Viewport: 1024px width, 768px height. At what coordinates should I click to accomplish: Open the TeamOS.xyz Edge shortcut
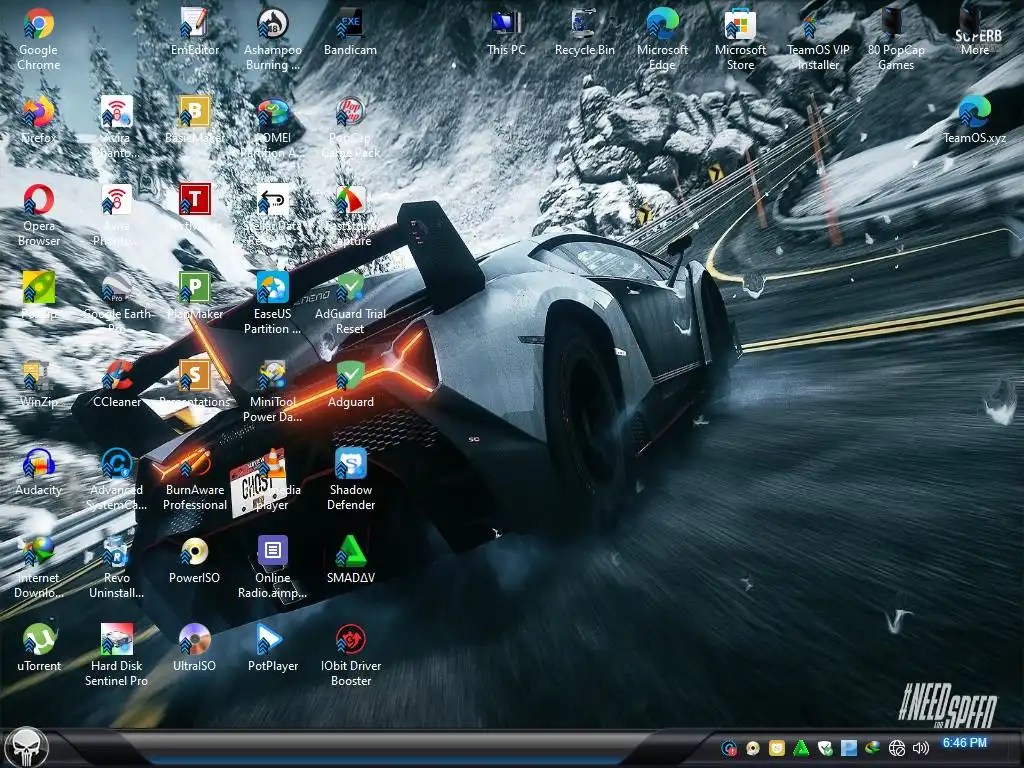[974, 112]
